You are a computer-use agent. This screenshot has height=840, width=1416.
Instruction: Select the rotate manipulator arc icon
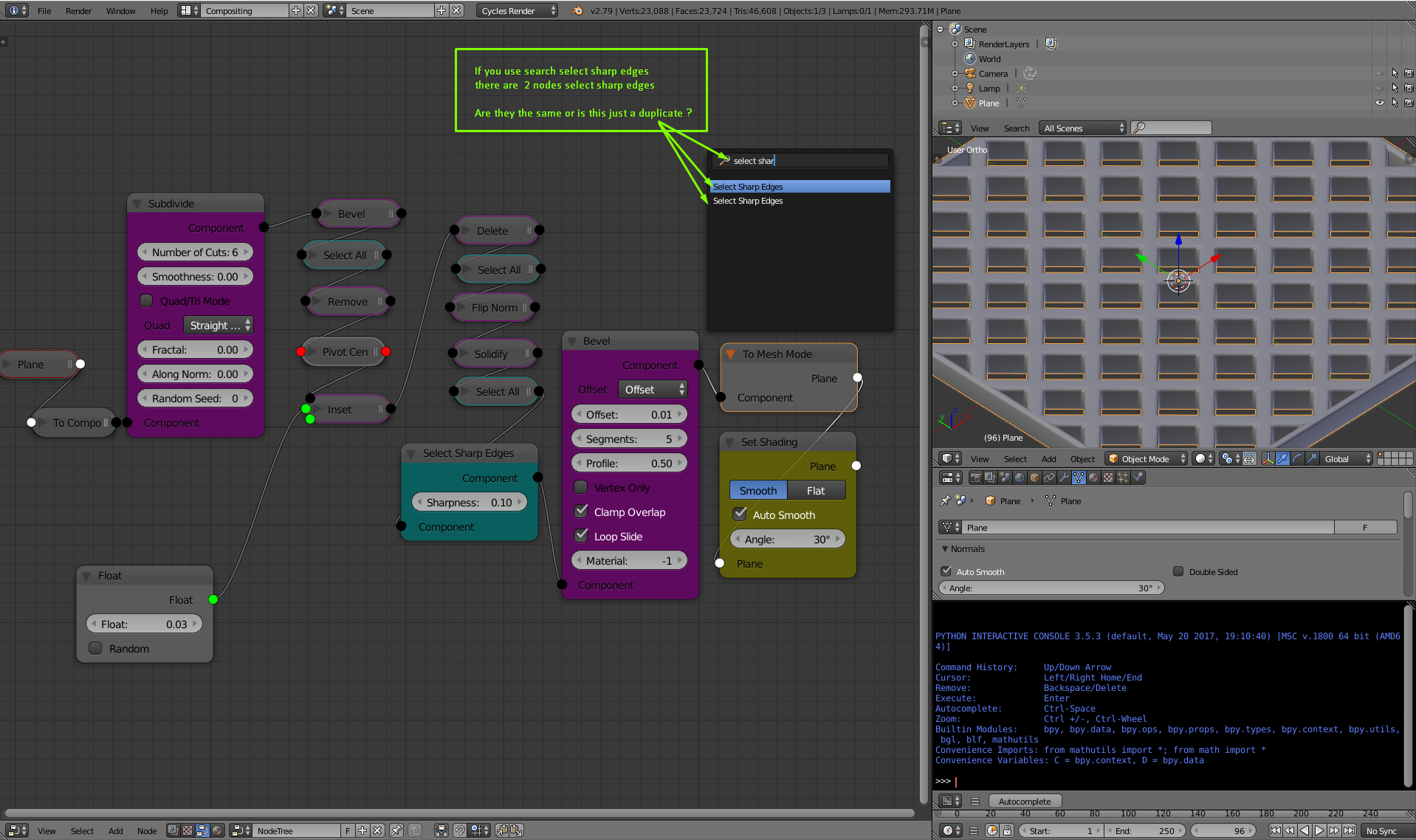[1297, 458]
